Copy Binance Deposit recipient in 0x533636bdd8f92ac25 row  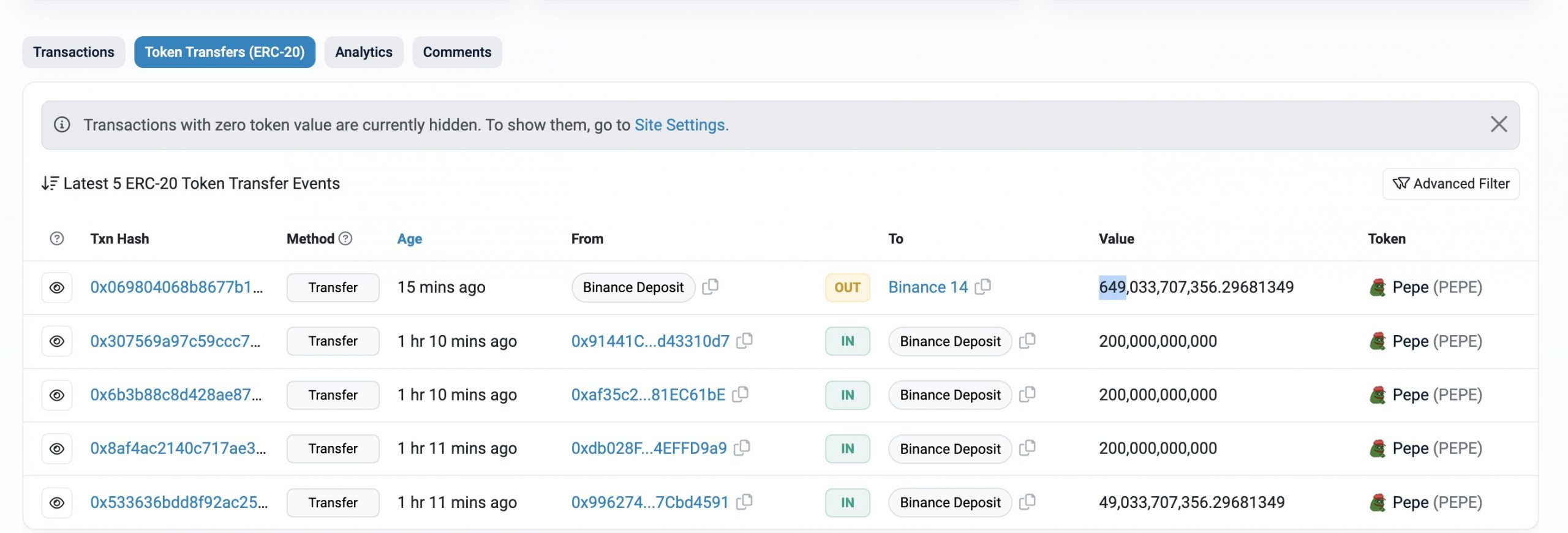pyautogui.click(x=1028, y=501)
